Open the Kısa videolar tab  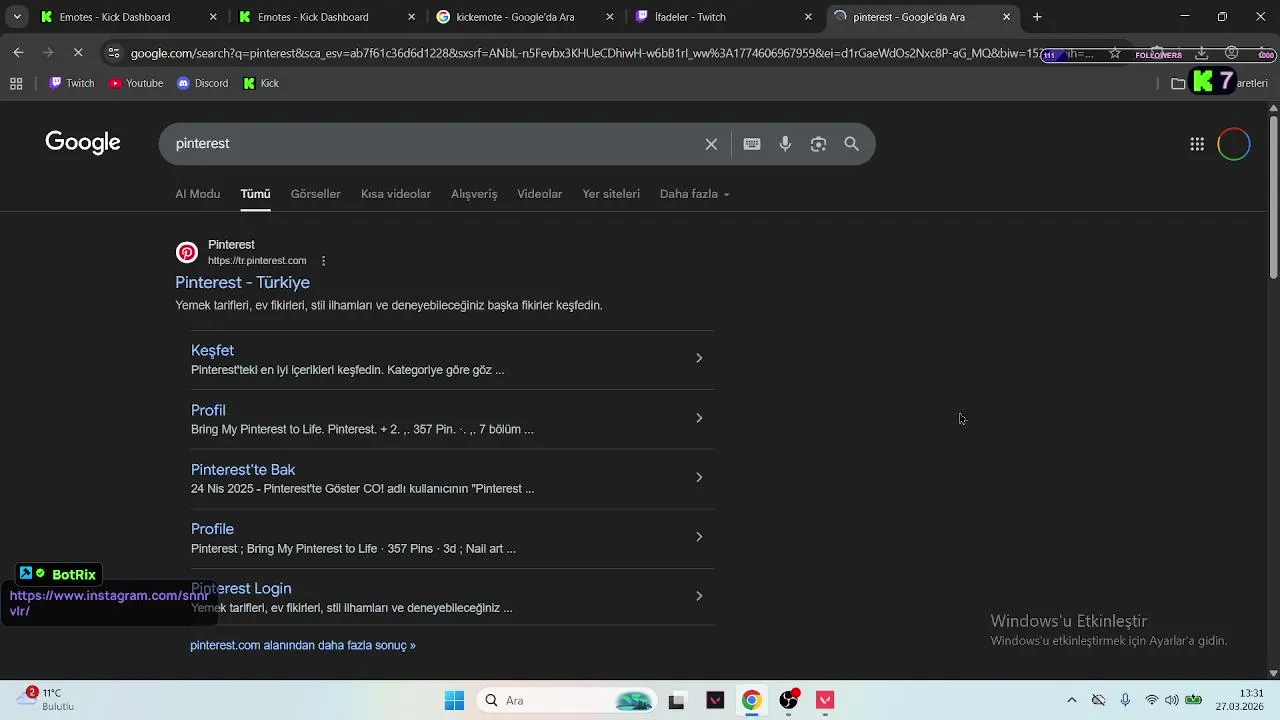click(x=396, y=194)
